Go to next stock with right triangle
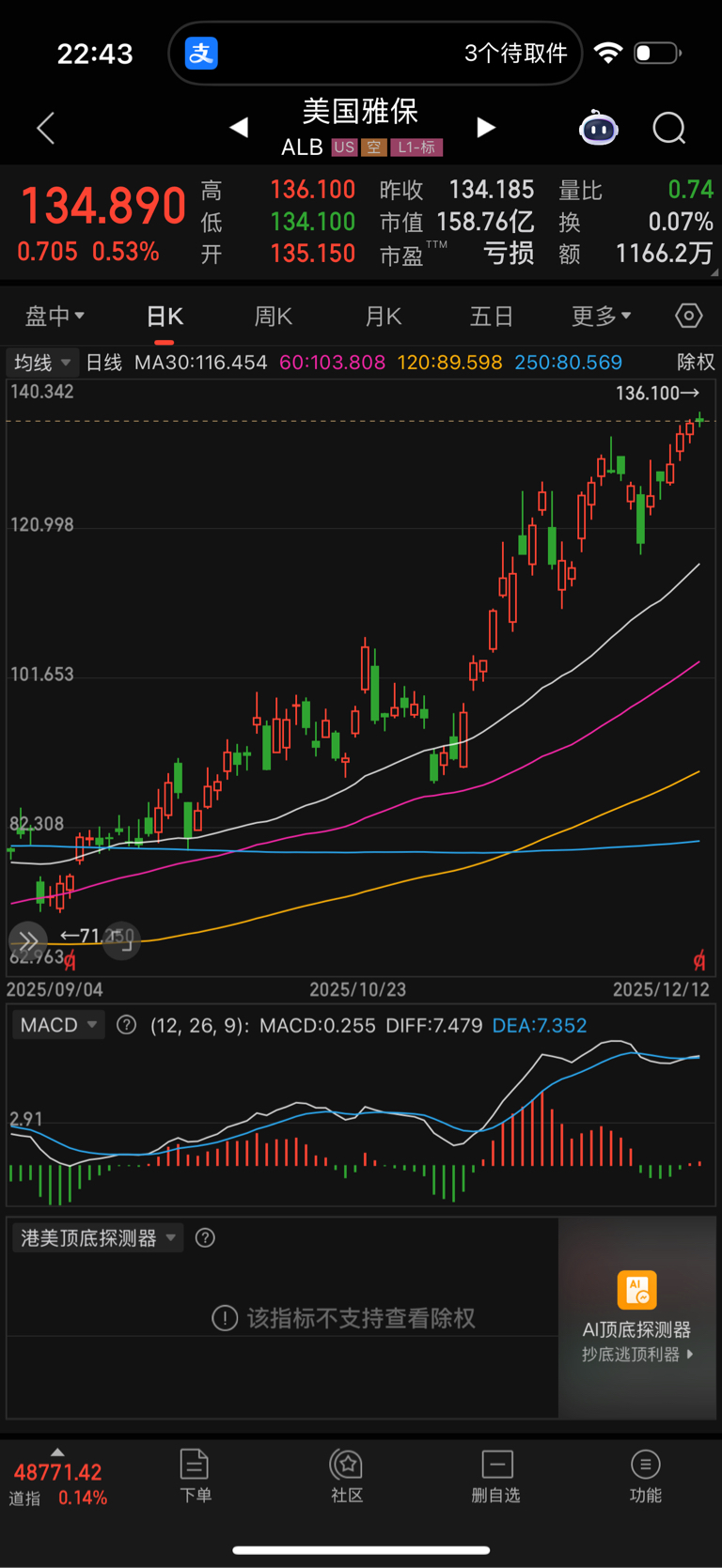The height and width of the screenshot is (1568, 722). [x=485, y=127]
